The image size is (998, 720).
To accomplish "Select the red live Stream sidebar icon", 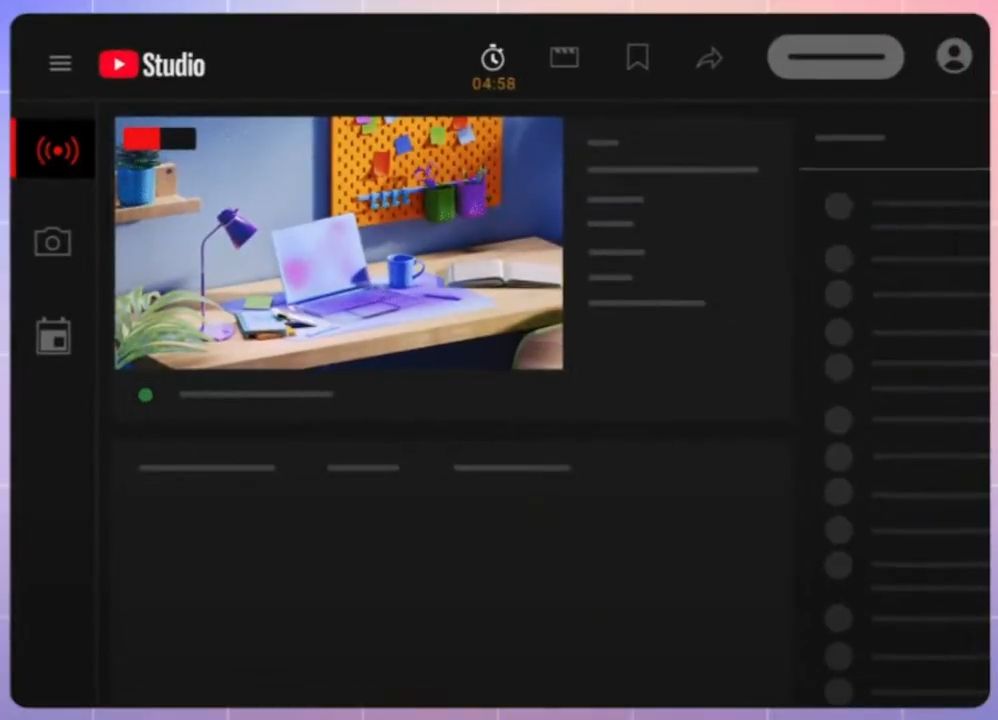I will click(56, 150).
